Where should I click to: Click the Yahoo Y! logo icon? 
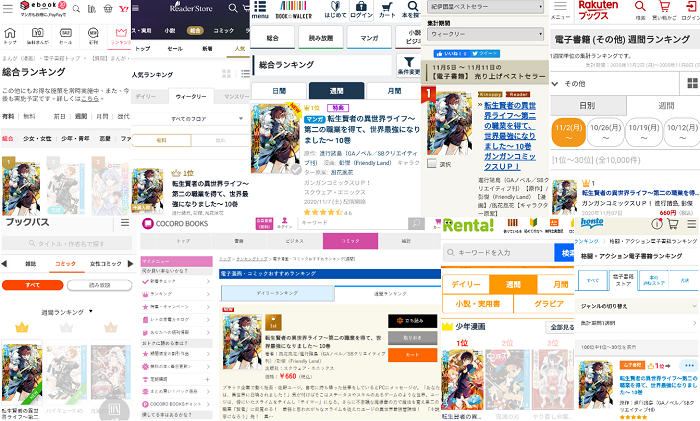tap(124, 8)
